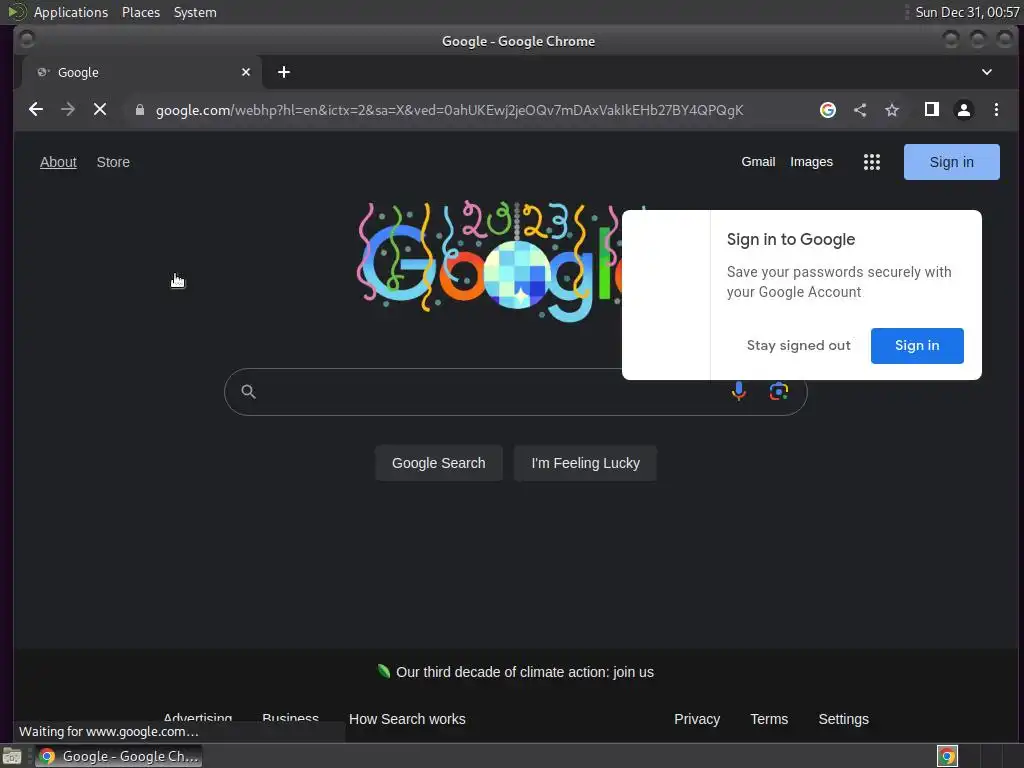
Task: Open the Applications menu
Action: click(x=71, y=12)
